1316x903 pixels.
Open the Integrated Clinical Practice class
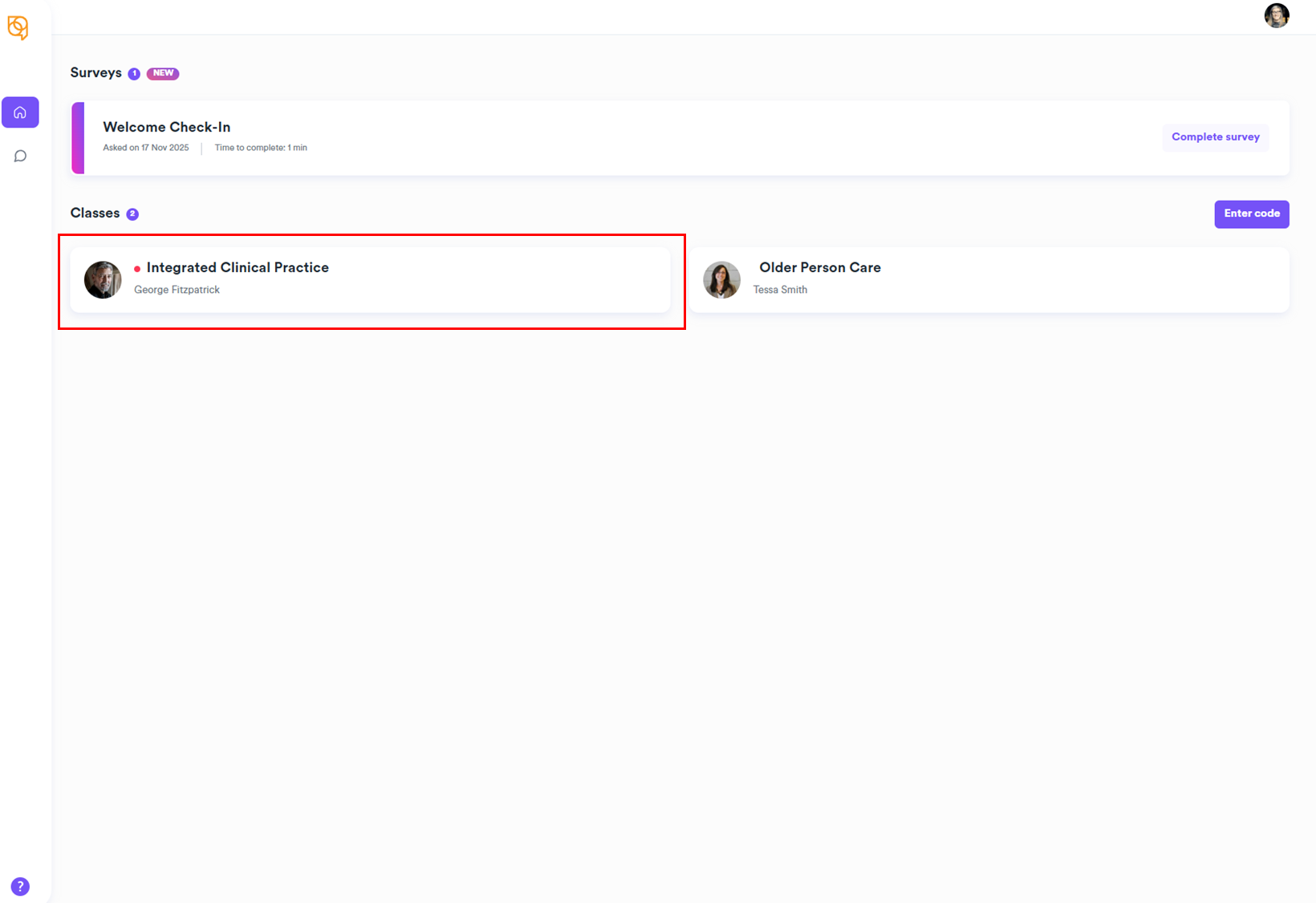point(238,268)
